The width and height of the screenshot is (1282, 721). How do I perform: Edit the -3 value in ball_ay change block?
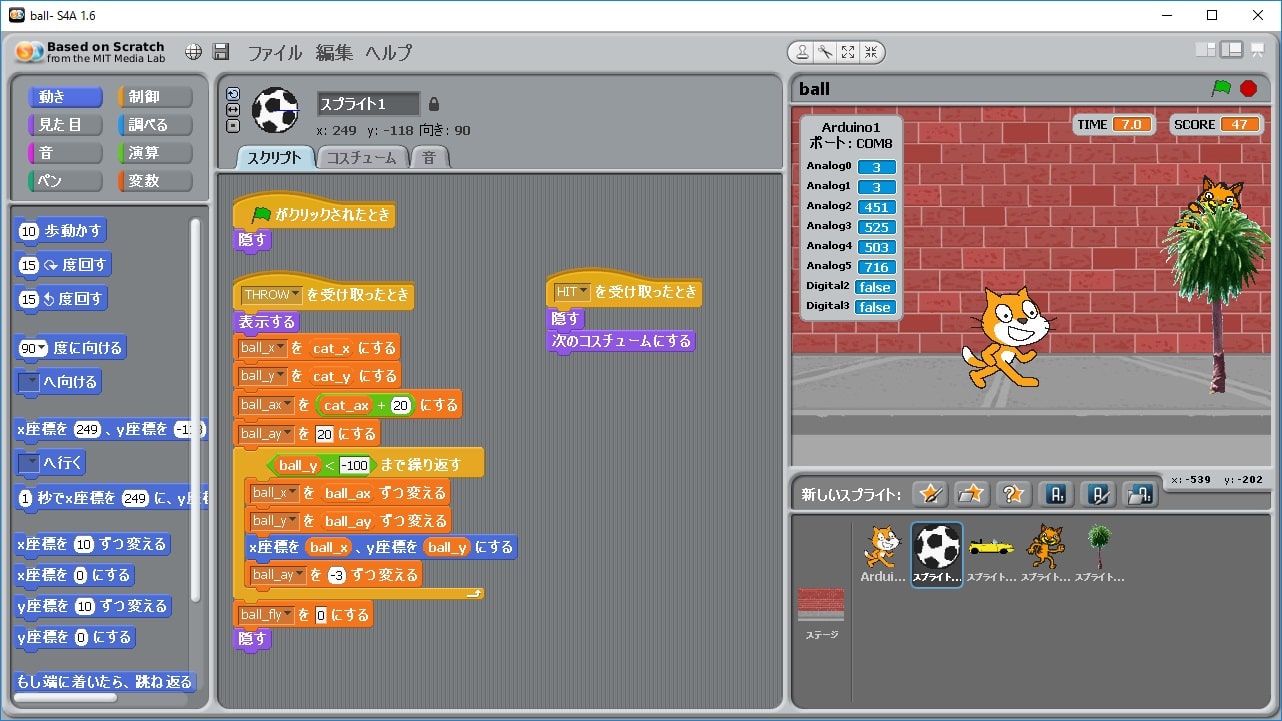coord(337,575)
